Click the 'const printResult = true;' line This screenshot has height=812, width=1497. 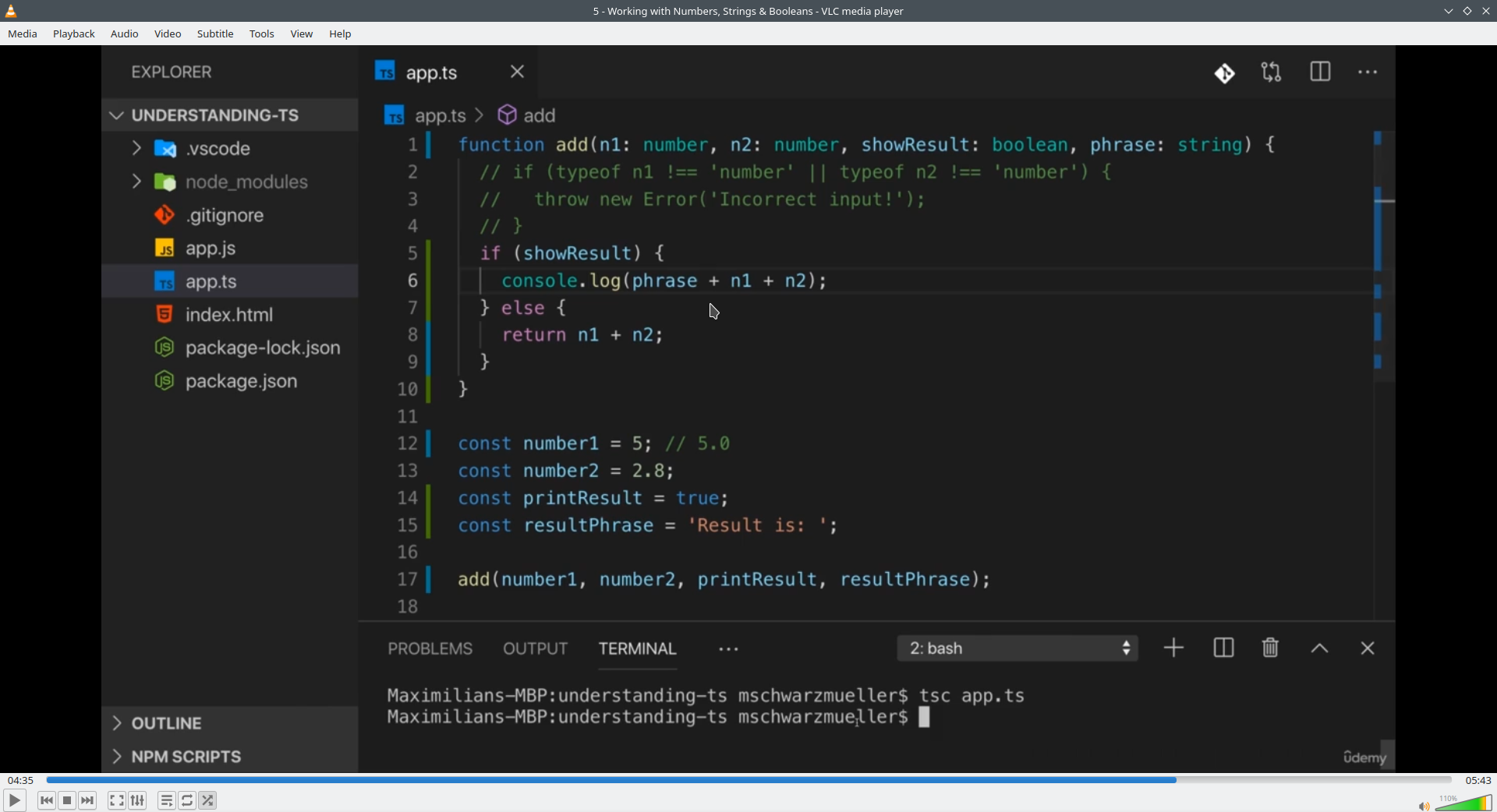pos(593,498)
